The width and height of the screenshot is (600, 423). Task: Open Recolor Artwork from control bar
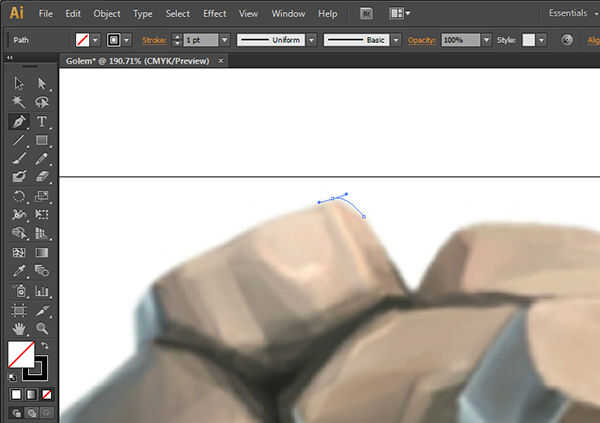(567, 40)
